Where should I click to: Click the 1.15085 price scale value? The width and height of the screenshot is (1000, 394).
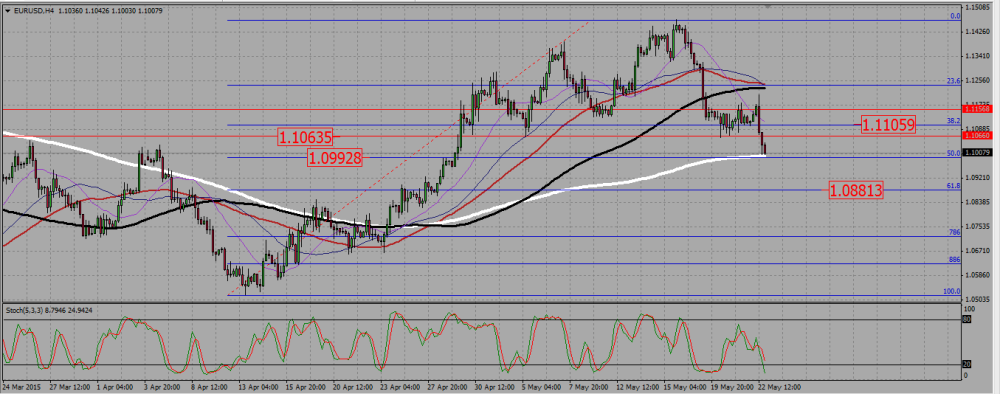click(978, 7)
